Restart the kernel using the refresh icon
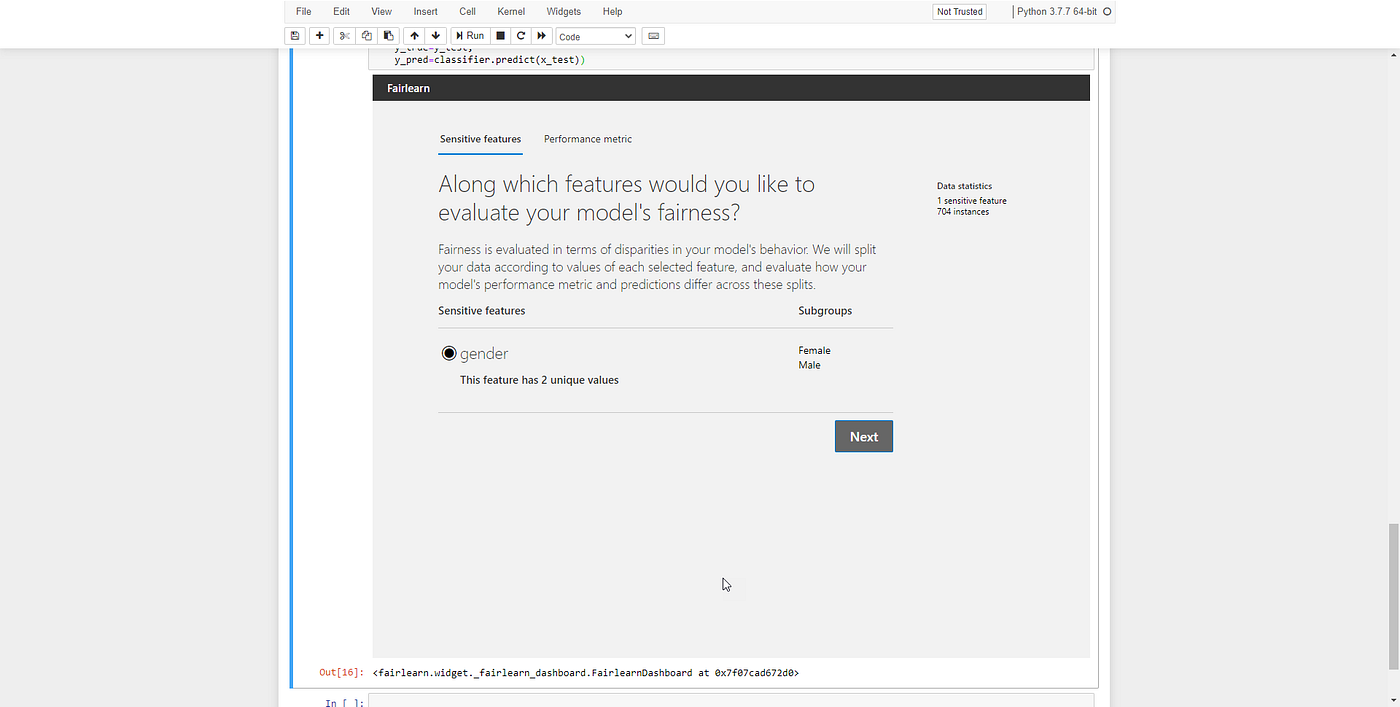This screenshot has height=707, width=1400. click(520, 35)
